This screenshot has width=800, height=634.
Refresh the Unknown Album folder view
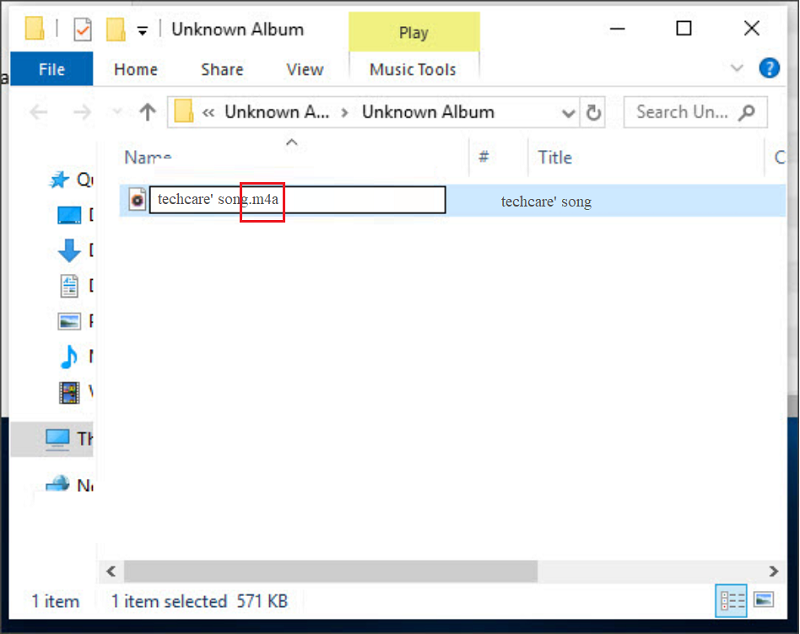593,112
